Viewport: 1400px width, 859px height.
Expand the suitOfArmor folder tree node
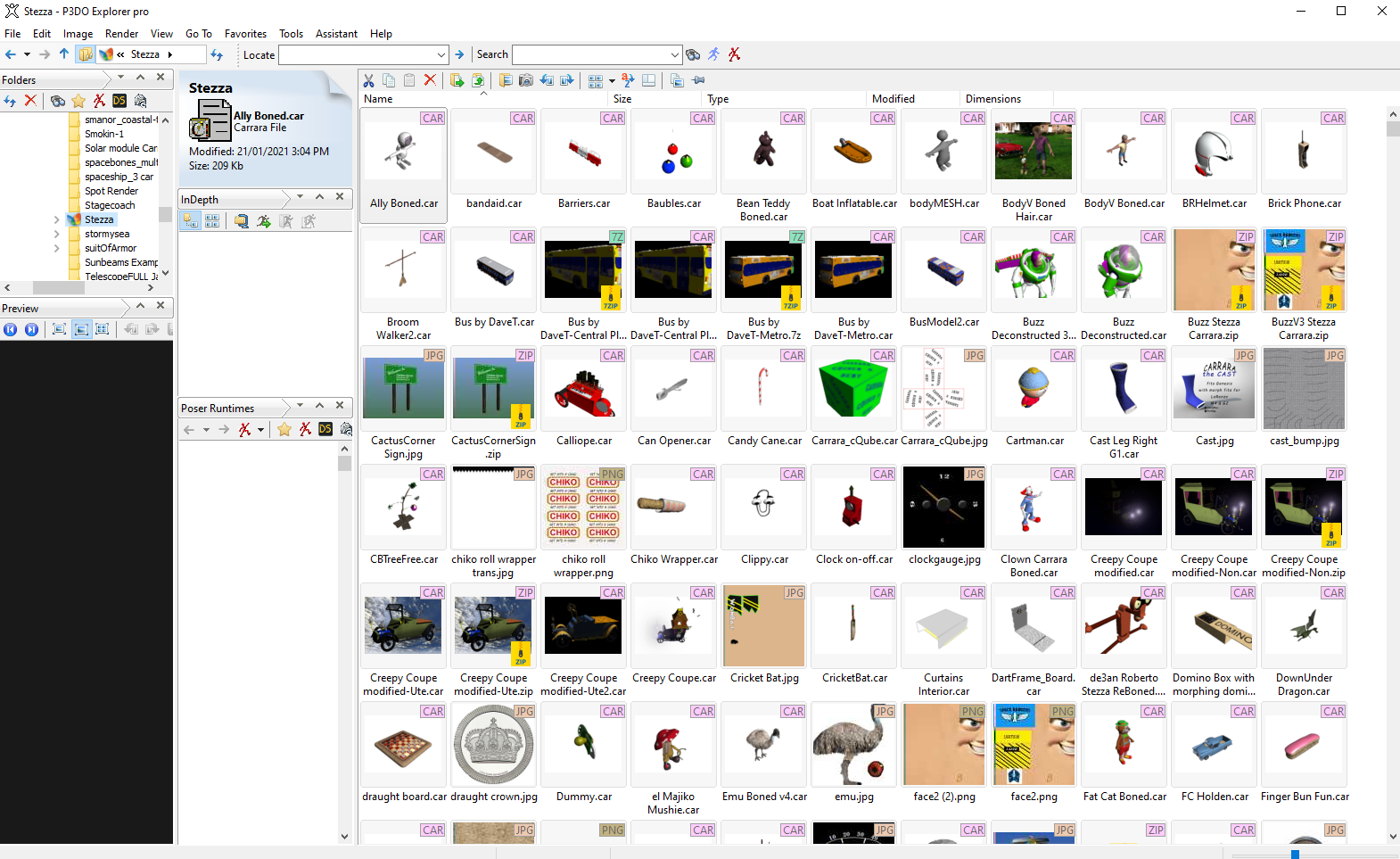[x=57, y=248]
